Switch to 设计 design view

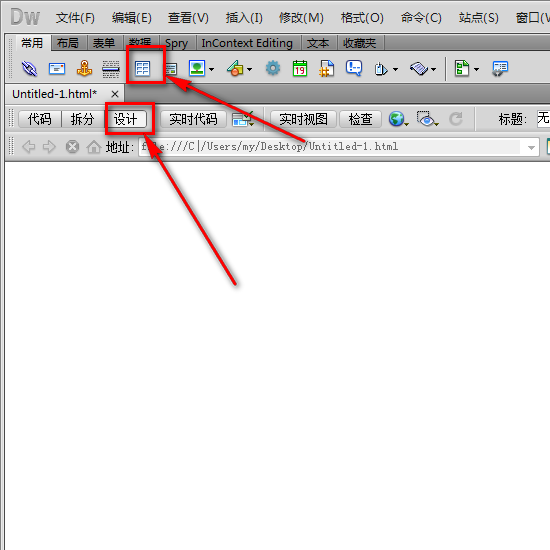(125, 119)
